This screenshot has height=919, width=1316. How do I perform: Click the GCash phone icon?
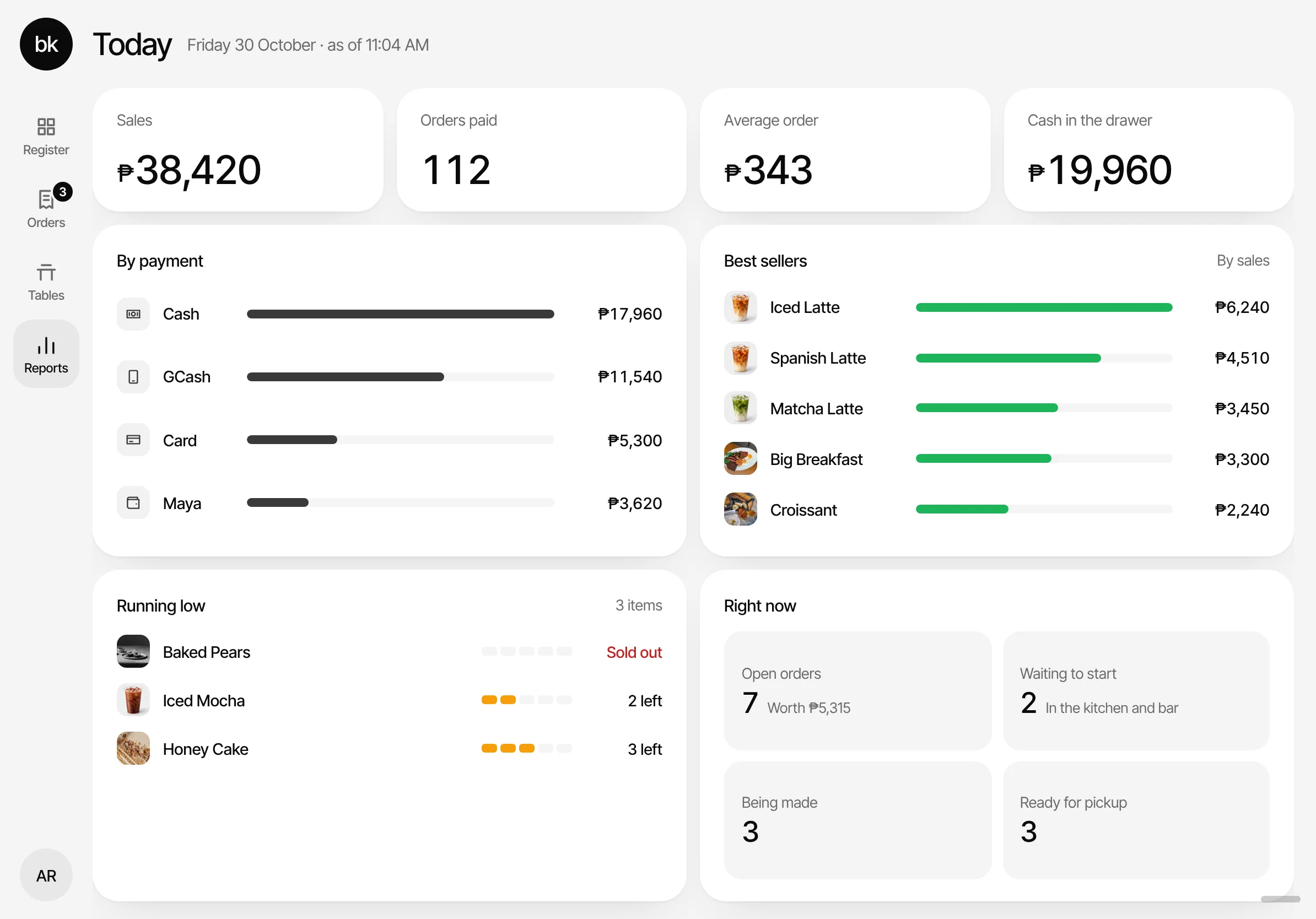[x=133, y=377]
